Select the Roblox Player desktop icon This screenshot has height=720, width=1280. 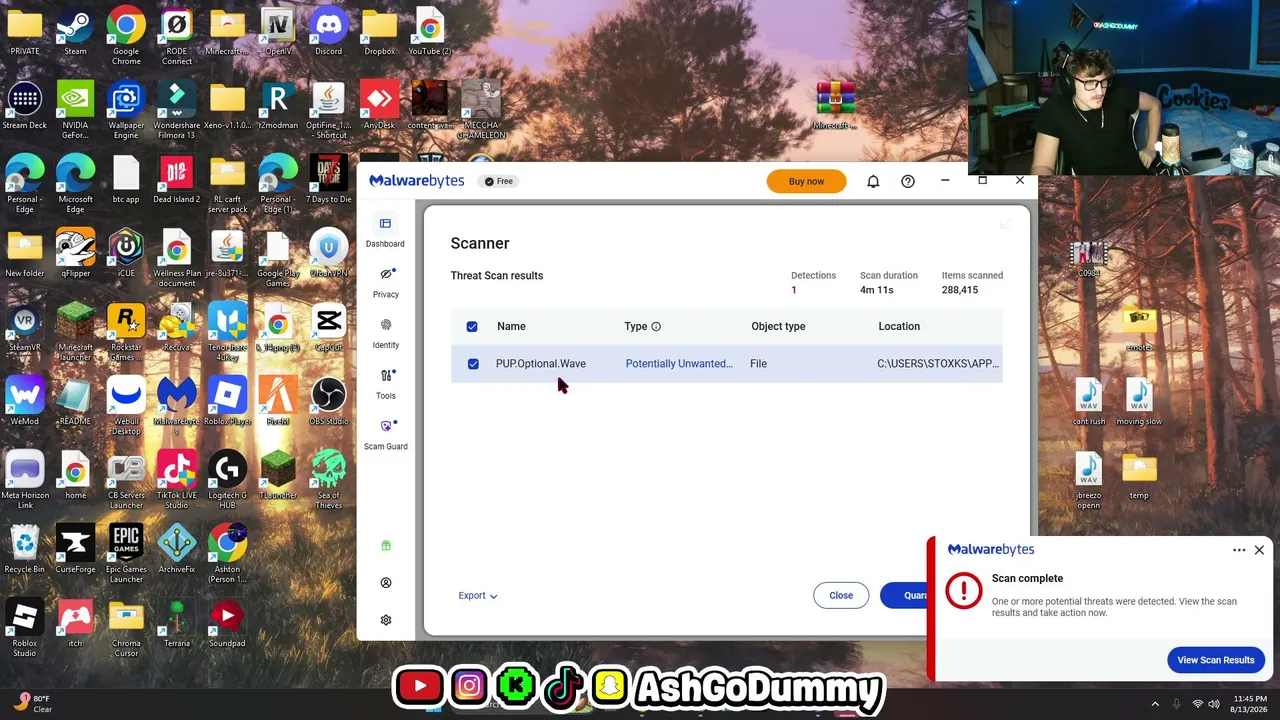coord(227,401)
